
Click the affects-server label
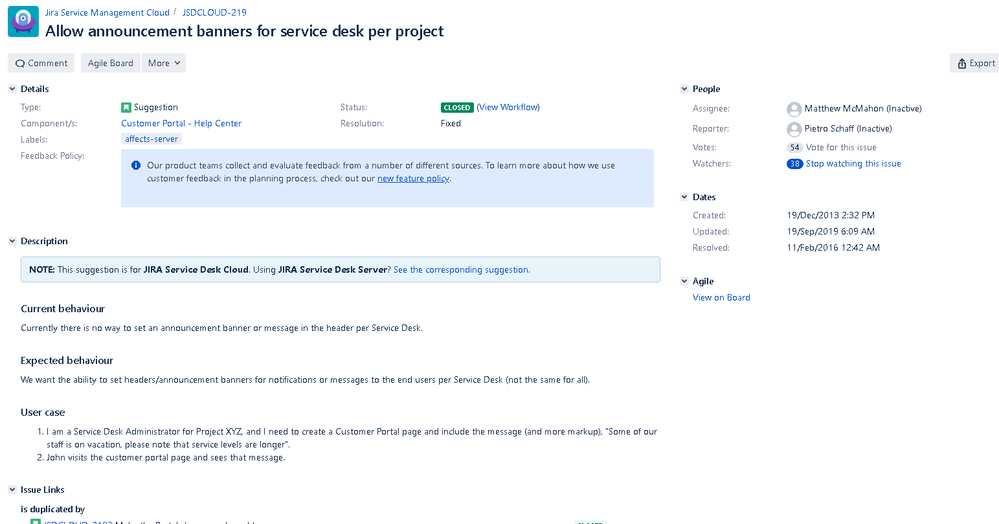(x=152, y=139)
